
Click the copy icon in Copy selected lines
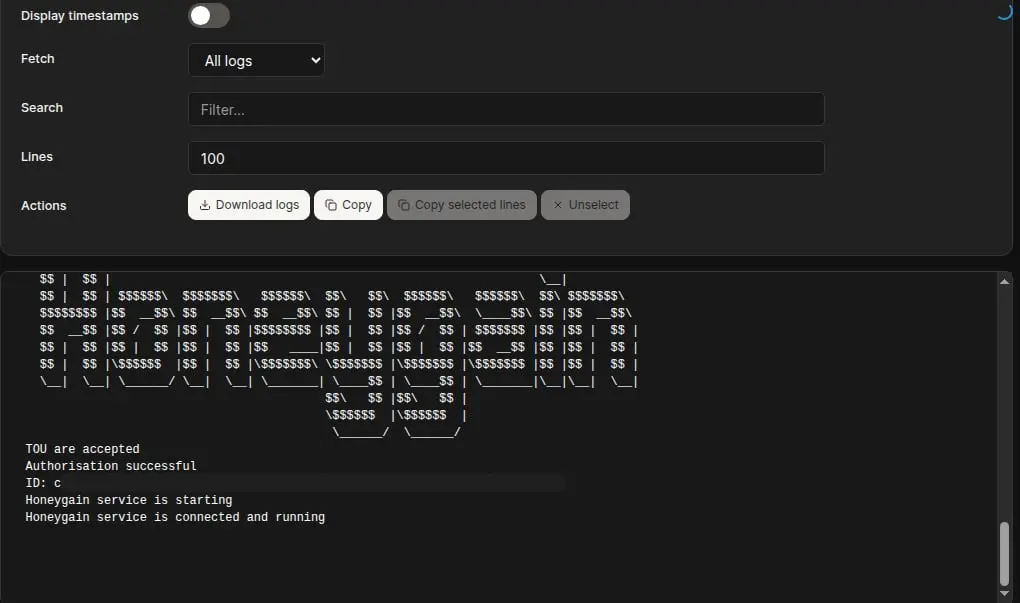pos(404,205)
